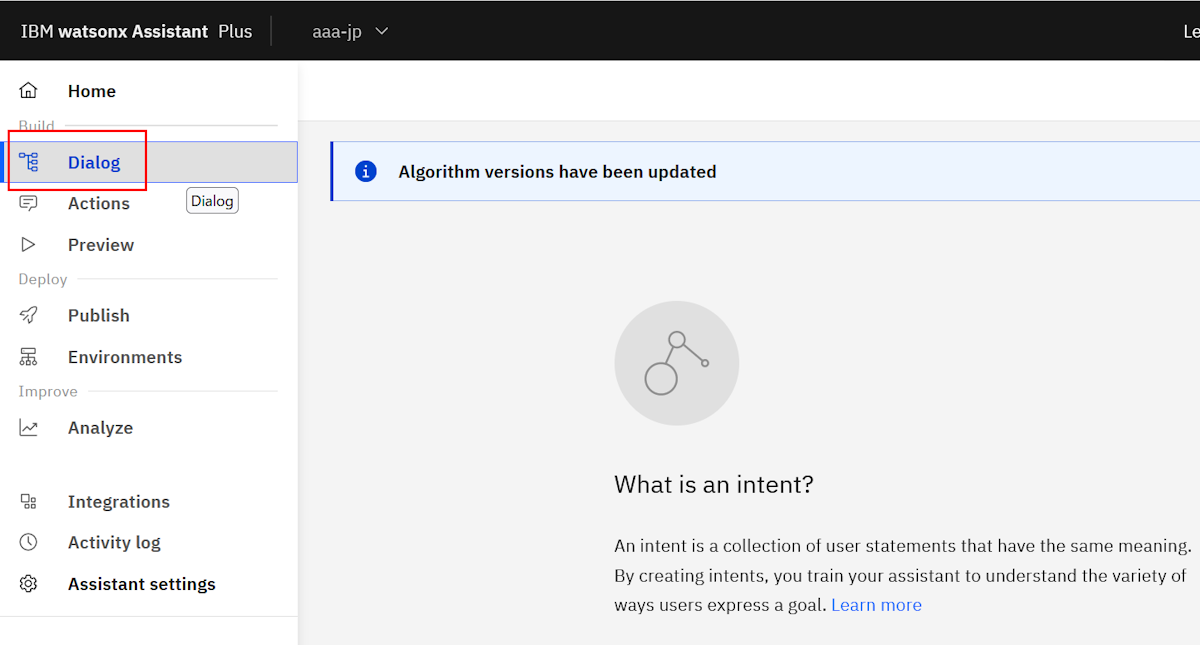Open Environments from the sidebar
Image resolution: width=1200 pixels, height=645 pixels.
click(125, 357)
